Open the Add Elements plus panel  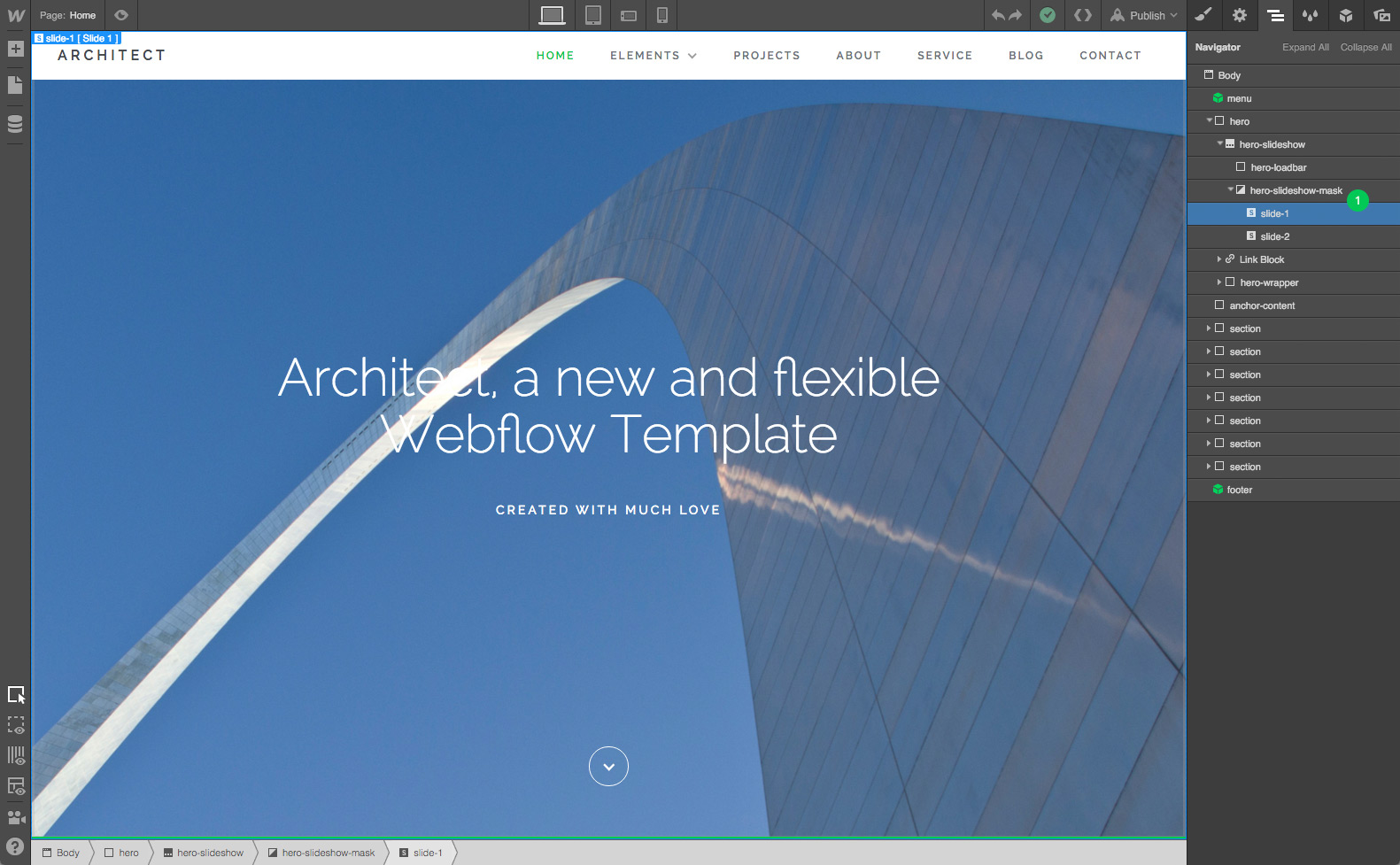tap(15, 49)
